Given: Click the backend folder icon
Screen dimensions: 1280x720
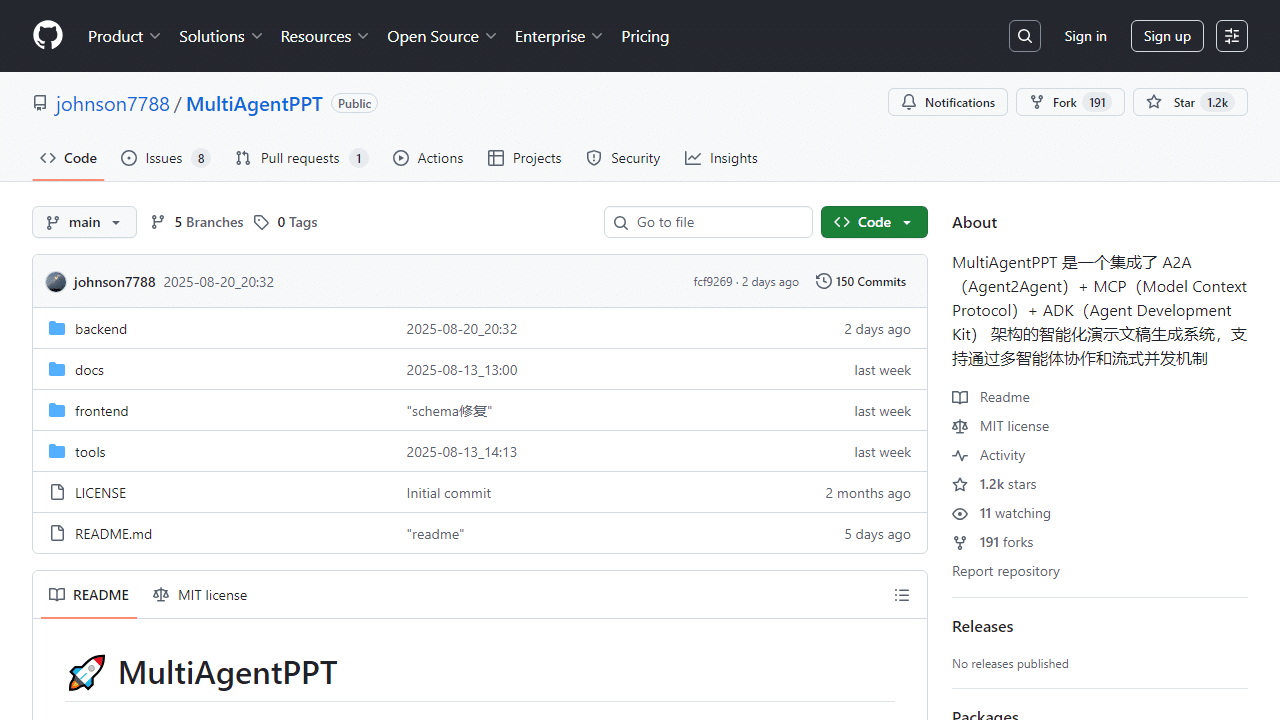Looking at the screenshot, I should click(57, 329).
